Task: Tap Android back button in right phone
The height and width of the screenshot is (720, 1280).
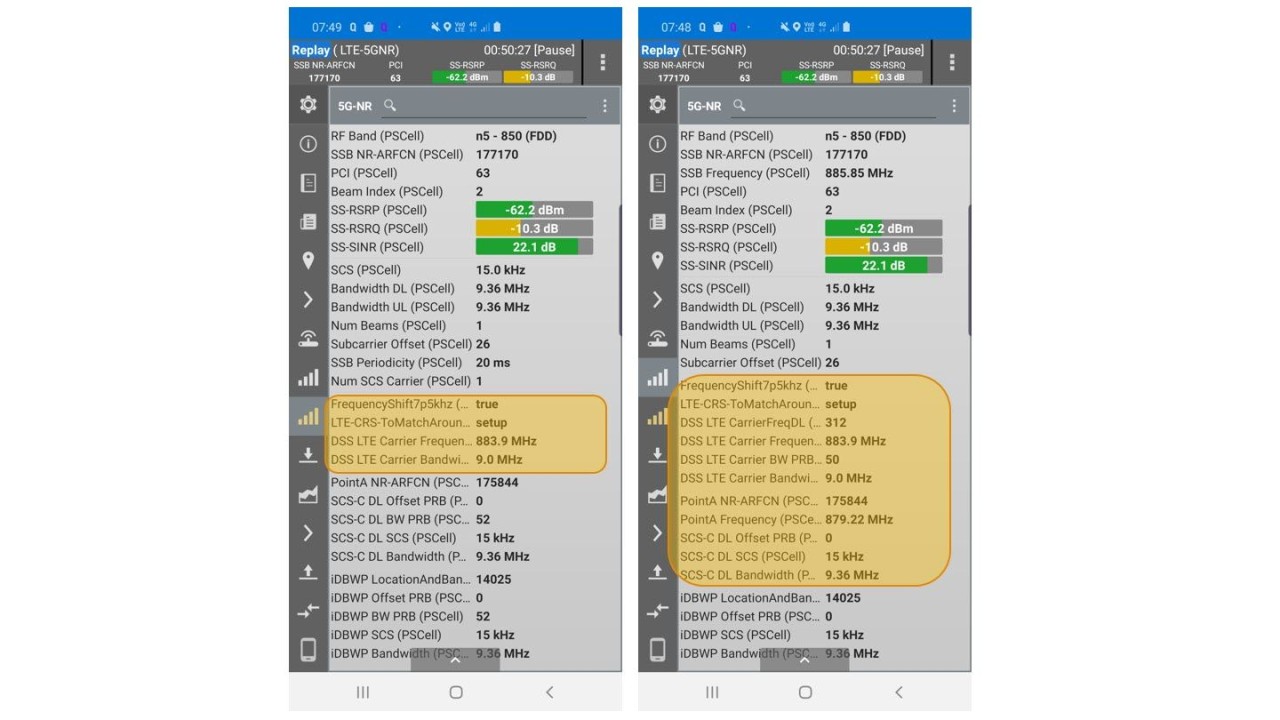Action: (898, 692)
